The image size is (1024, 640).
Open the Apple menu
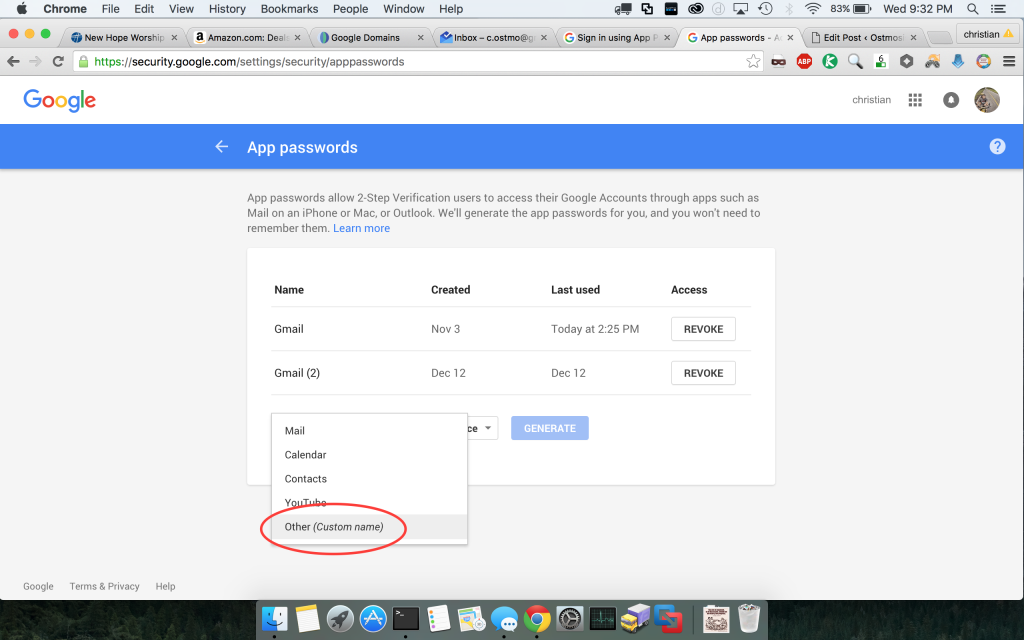22,8
